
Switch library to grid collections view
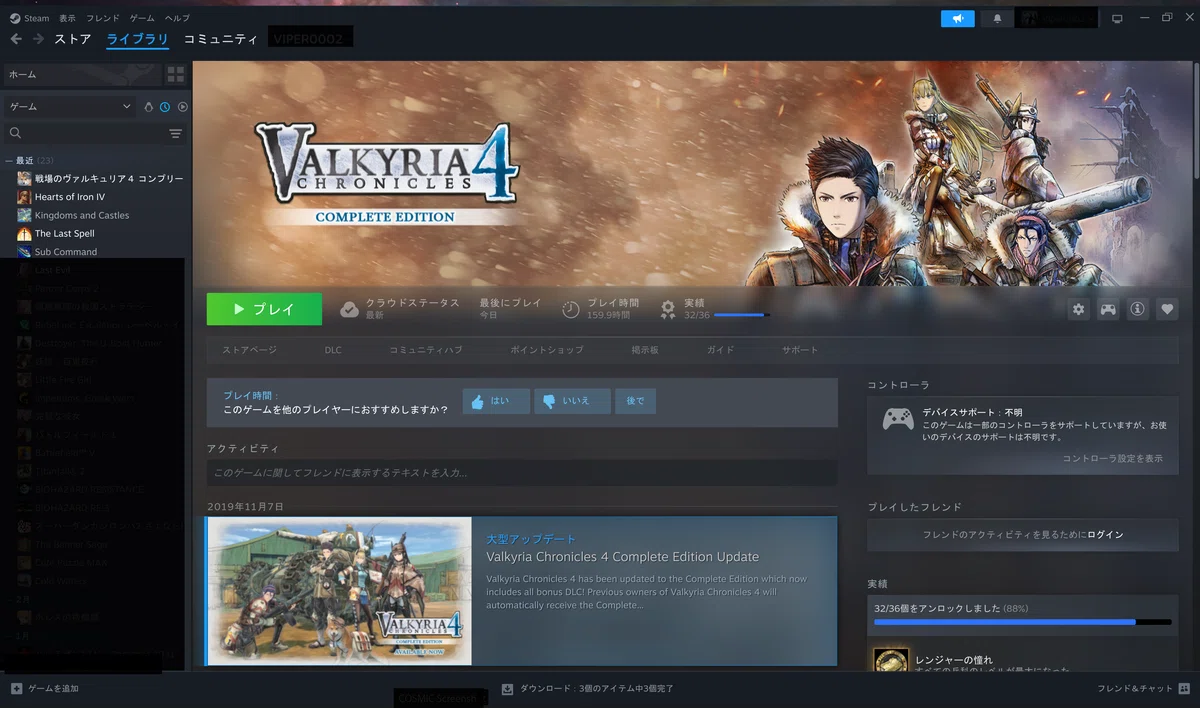[176, 74]
